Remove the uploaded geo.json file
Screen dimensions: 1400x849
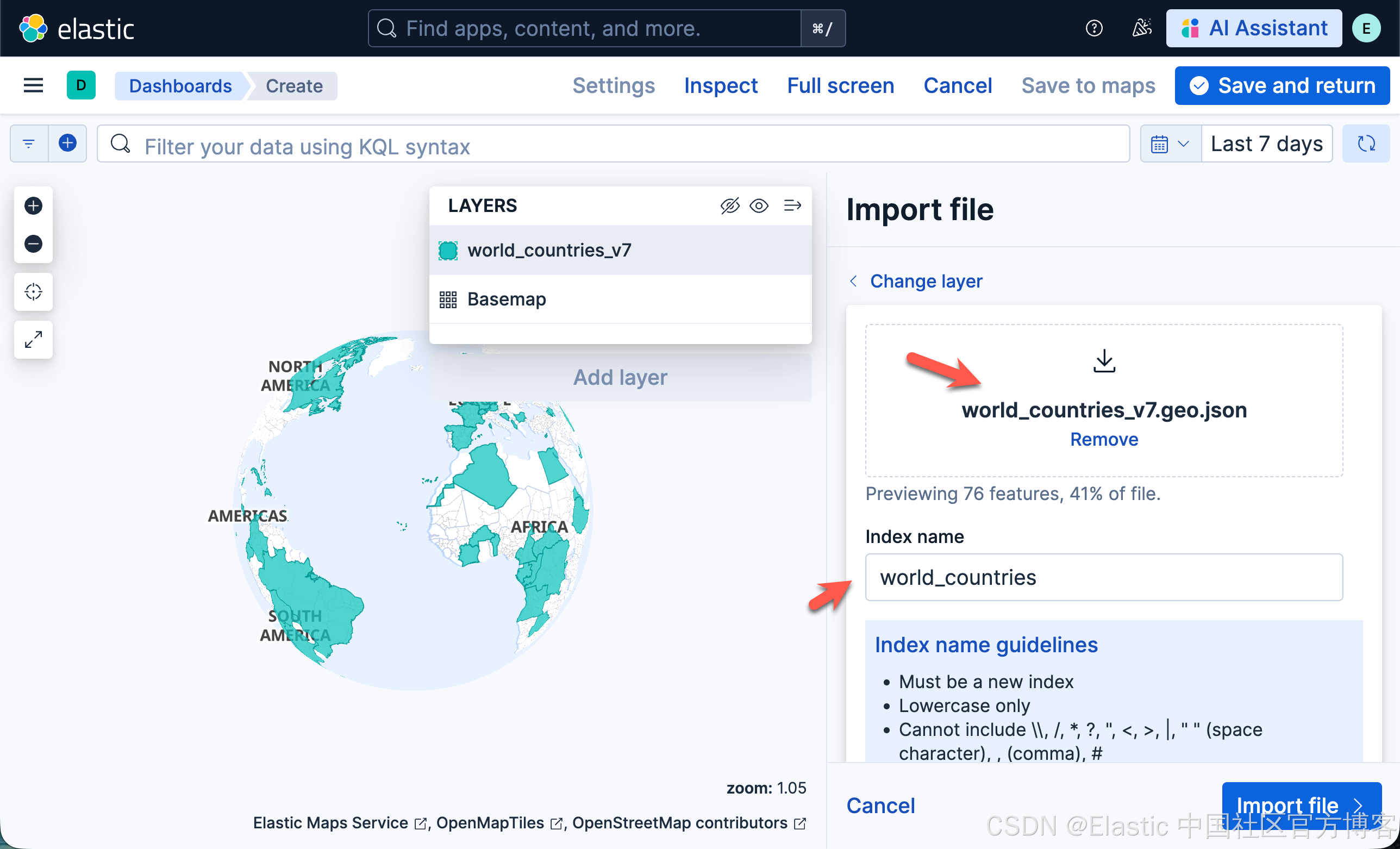[x=1103, y=439]
